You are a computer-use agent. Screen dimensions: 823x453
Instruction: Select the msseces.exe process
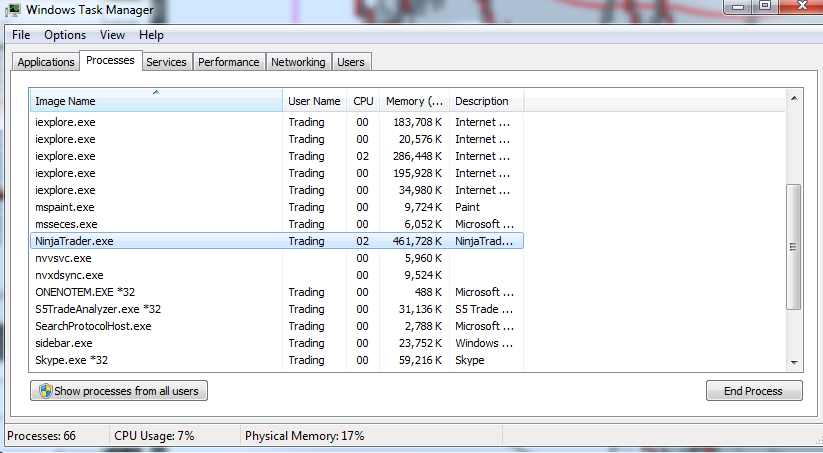[277, 224]
